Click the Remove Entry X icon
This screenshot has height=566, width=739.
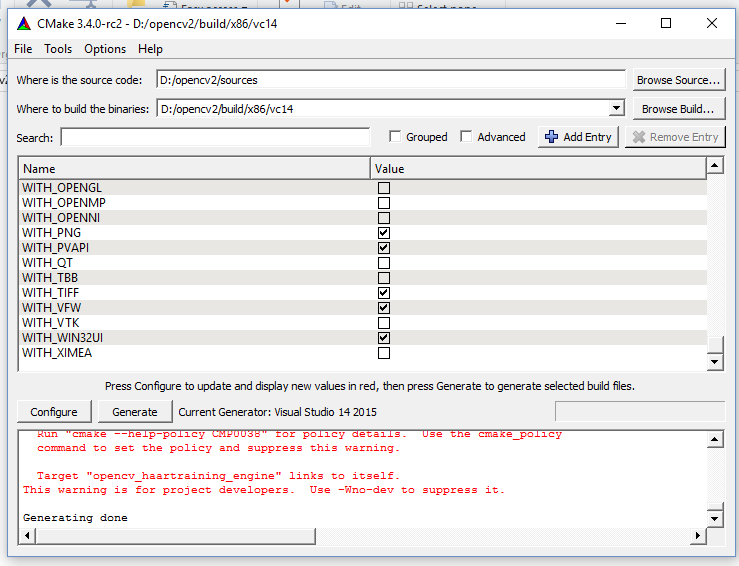point(639,137)
